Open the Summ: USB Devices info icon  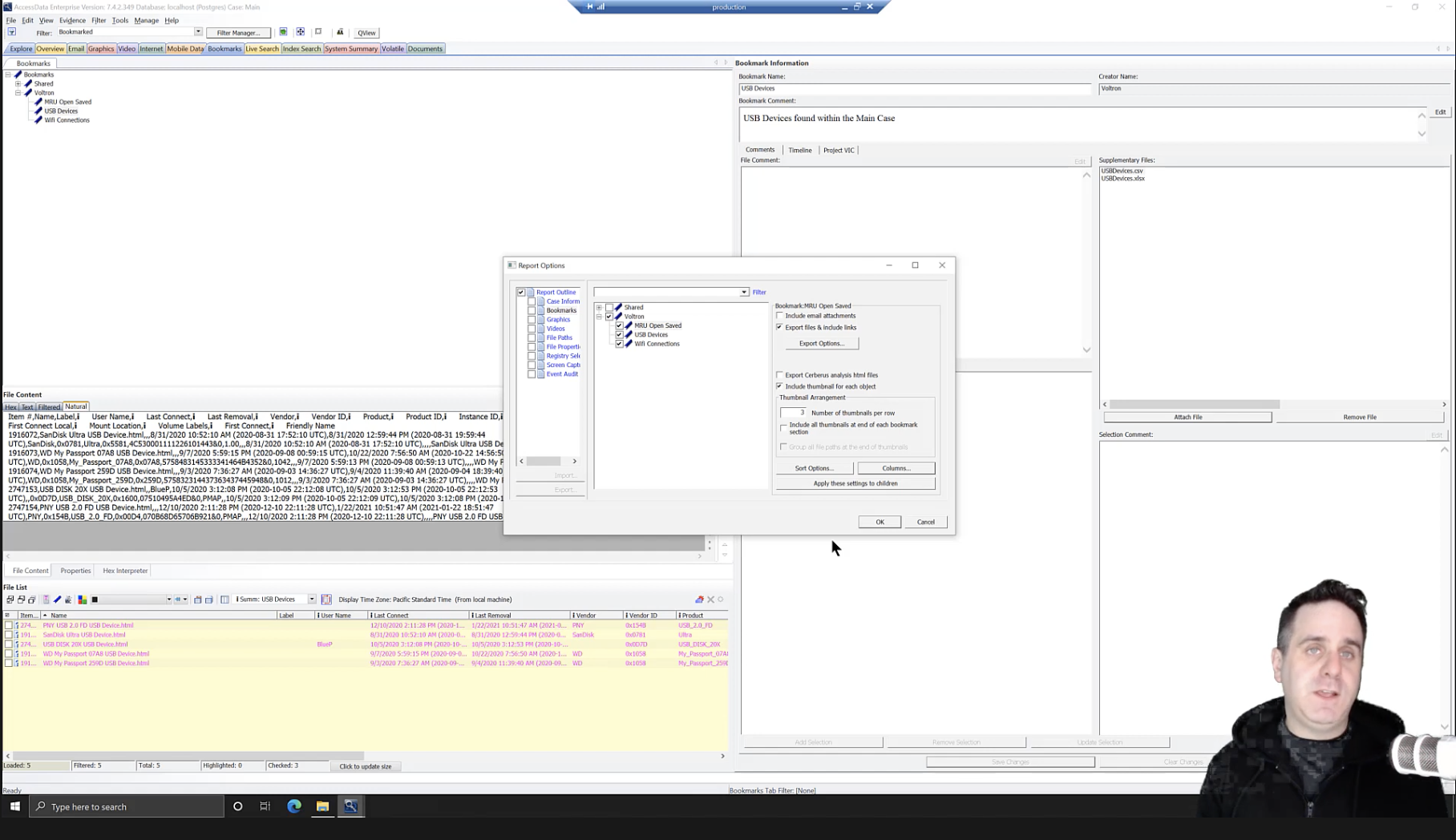[237, 599]
